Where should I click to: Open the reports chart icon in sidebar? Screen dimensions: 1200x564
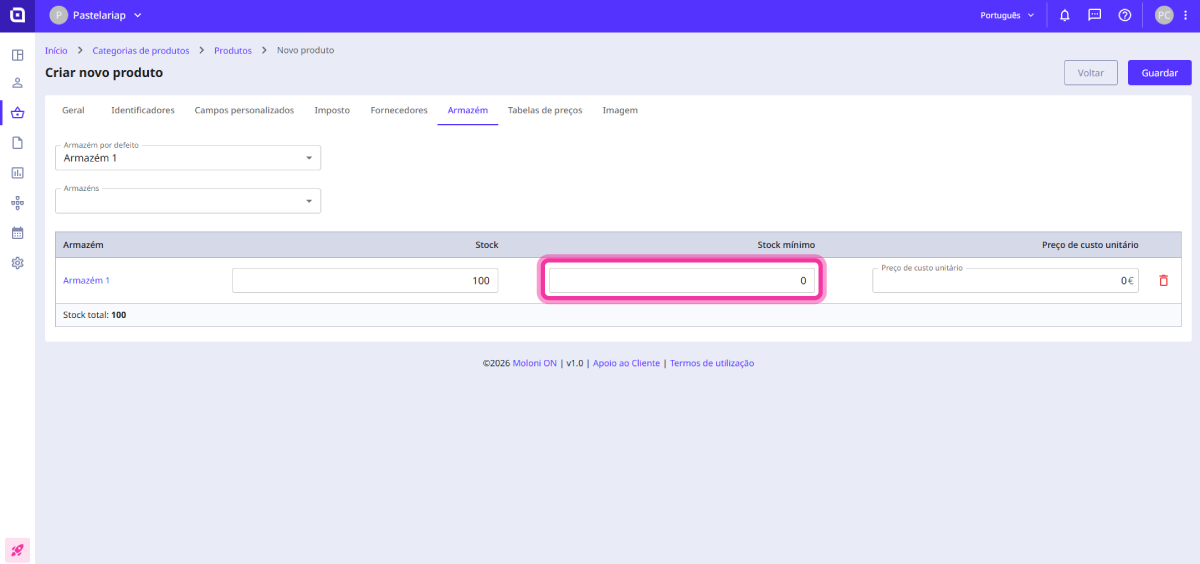click(17, 173)
